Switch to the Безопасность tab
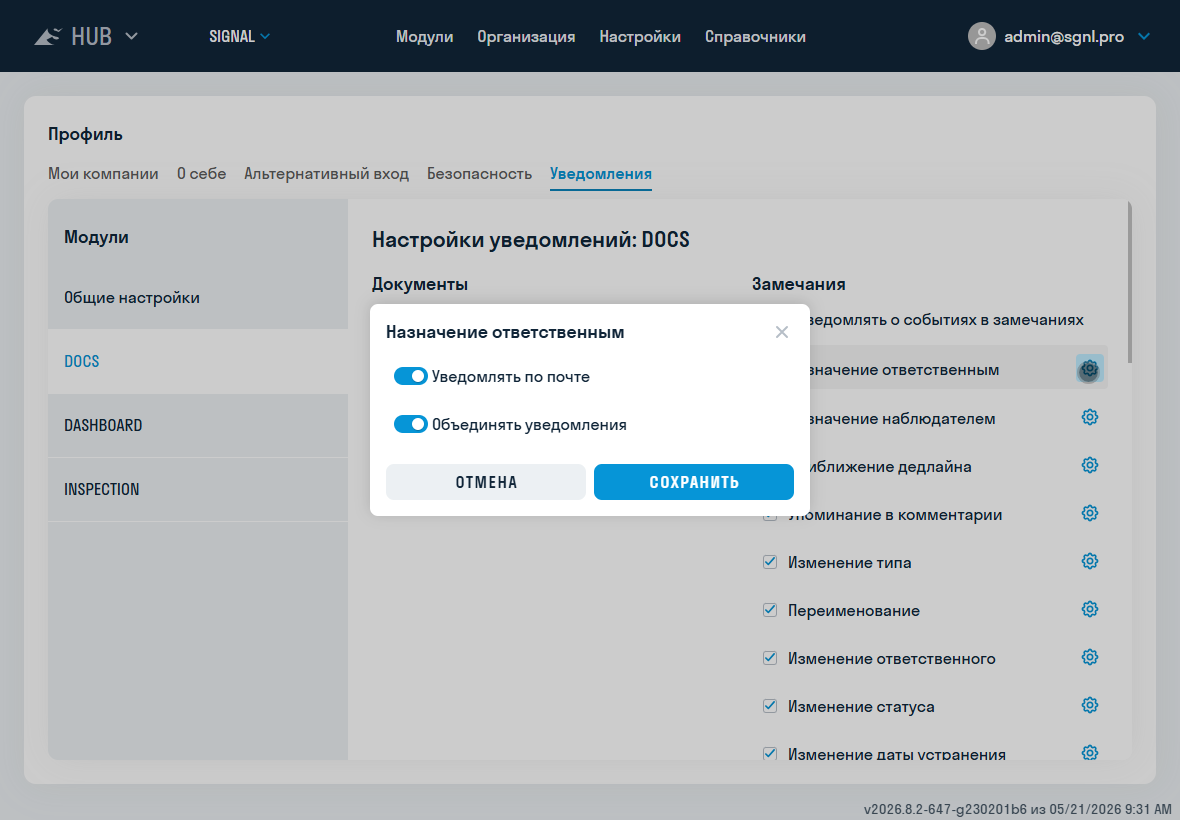The height and width of the screenshot is (820, 1180). click(479, 174)
